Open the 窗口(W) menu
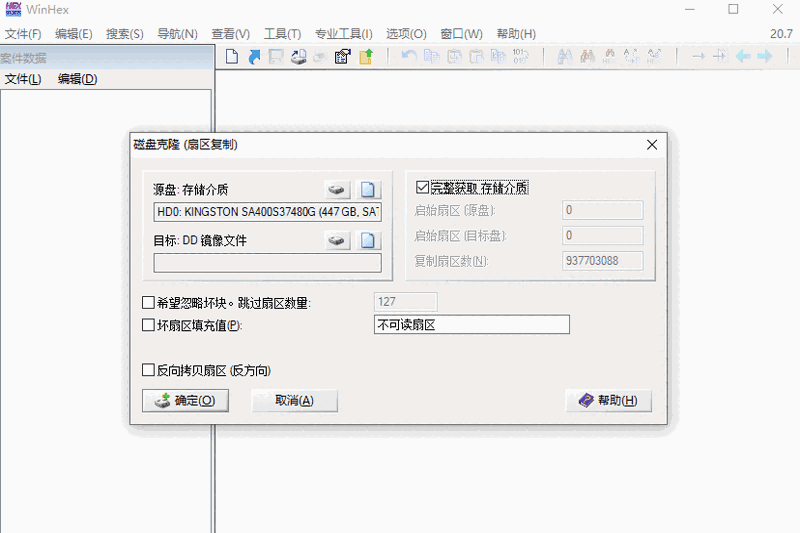The image size is (800, 533). (x=461, y=34)
